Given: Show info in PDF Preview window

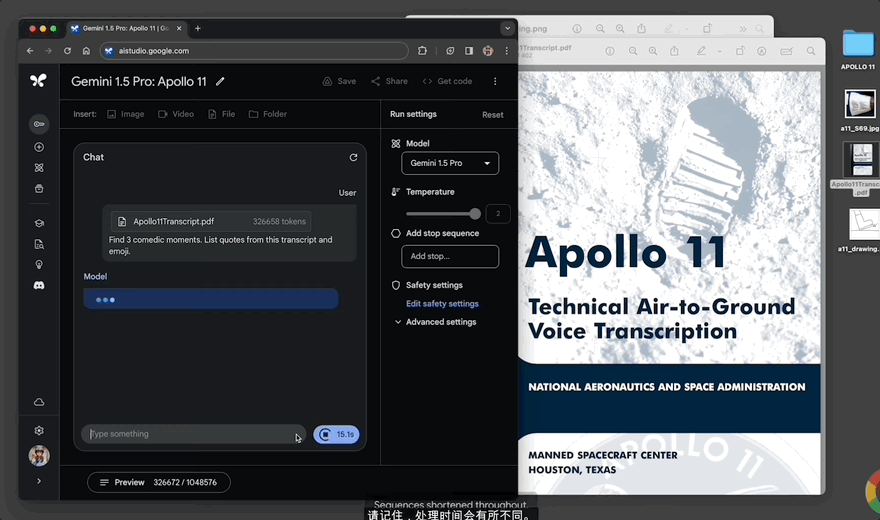Looking at the screenshot, I should [x=610, y=51].
